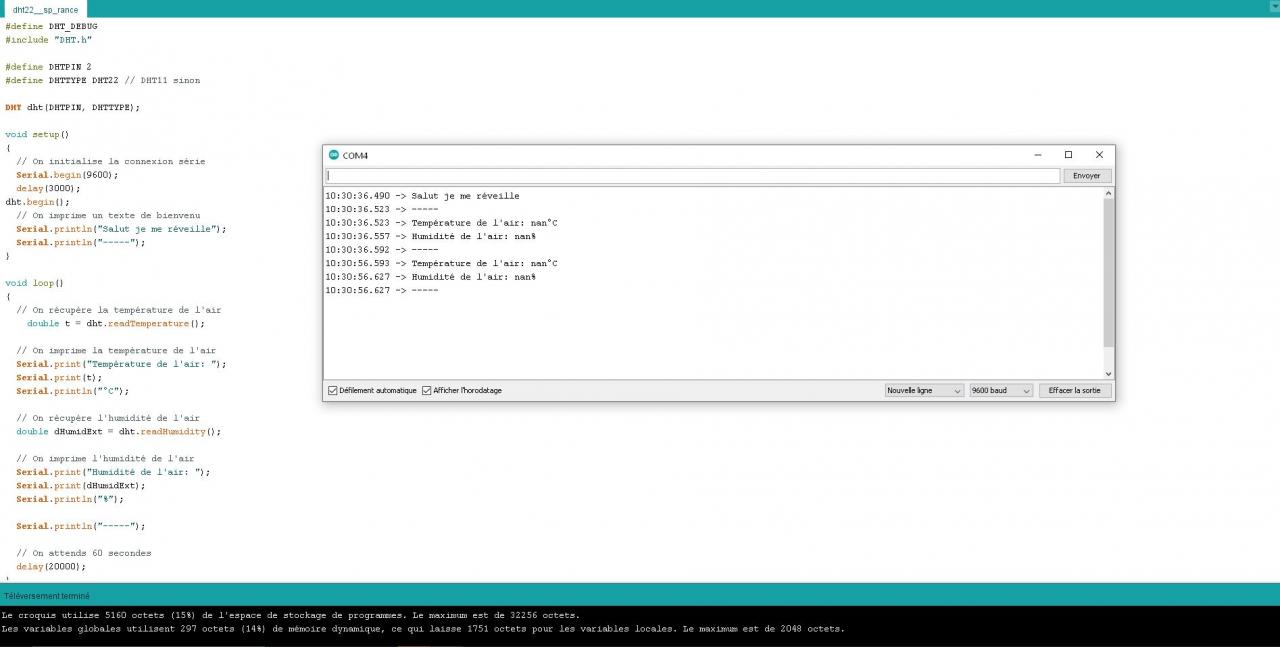
Task: Click the '#define DHTTYPE DHT22' code line
Action: [x=102, y=80]
